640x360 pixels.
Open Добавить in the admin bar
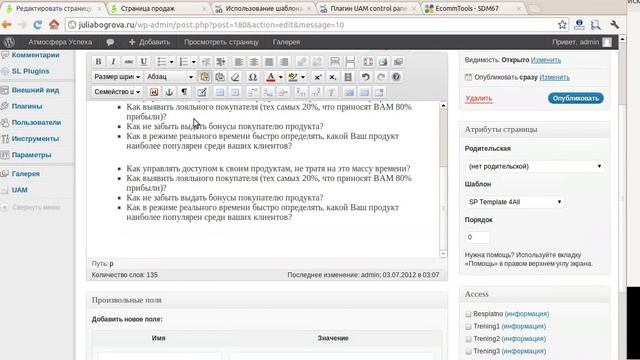(149, 42)
